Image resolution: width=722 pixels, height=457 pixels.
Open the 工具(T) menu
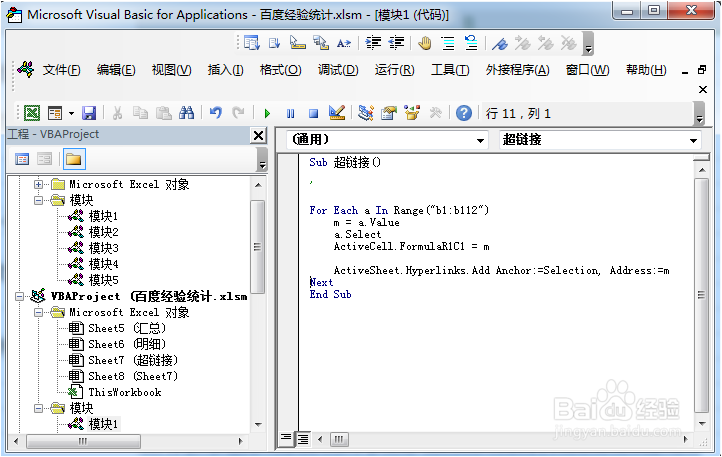[x=450, y=70]
